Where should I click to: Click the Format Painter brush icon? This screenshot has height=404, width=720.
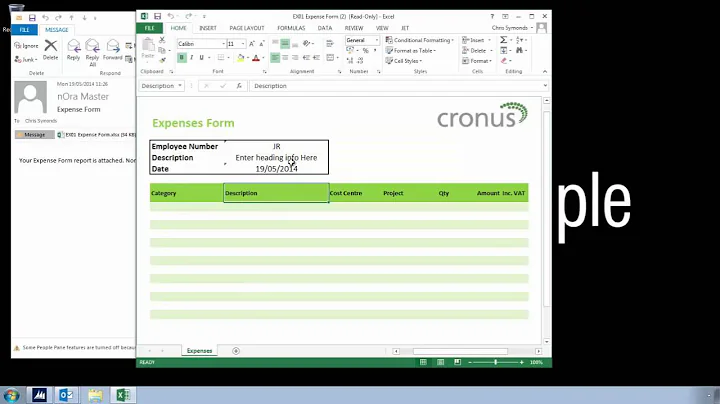pos(162,60)
